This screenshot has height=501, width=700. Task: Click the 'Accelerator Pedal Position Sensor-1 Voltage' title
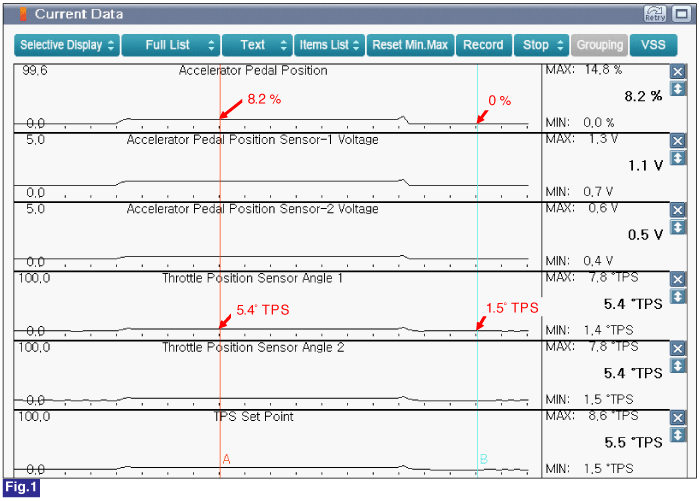(x=253, y=140)
